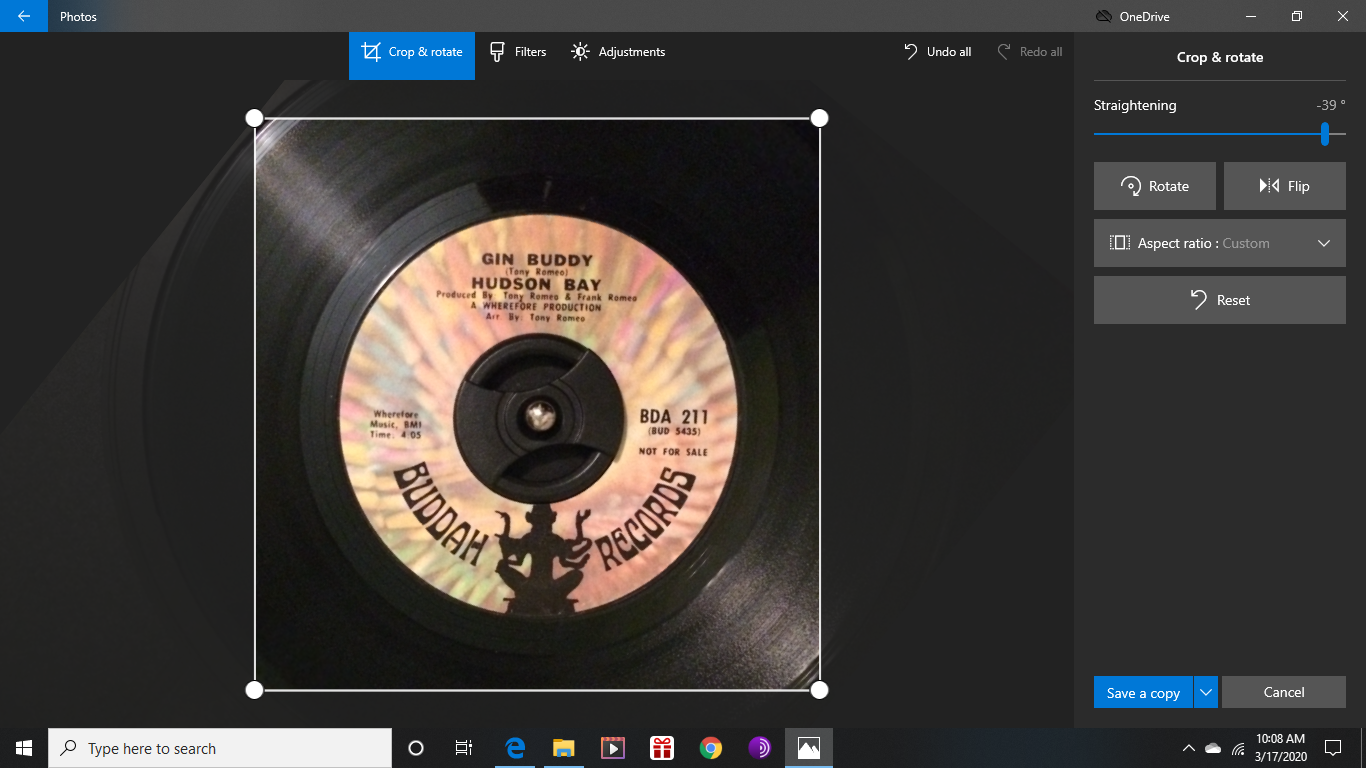Viewport: 1366px width, 768px height.
Task: Click the Straightening slider handle
Action: tap(1325, 134)
